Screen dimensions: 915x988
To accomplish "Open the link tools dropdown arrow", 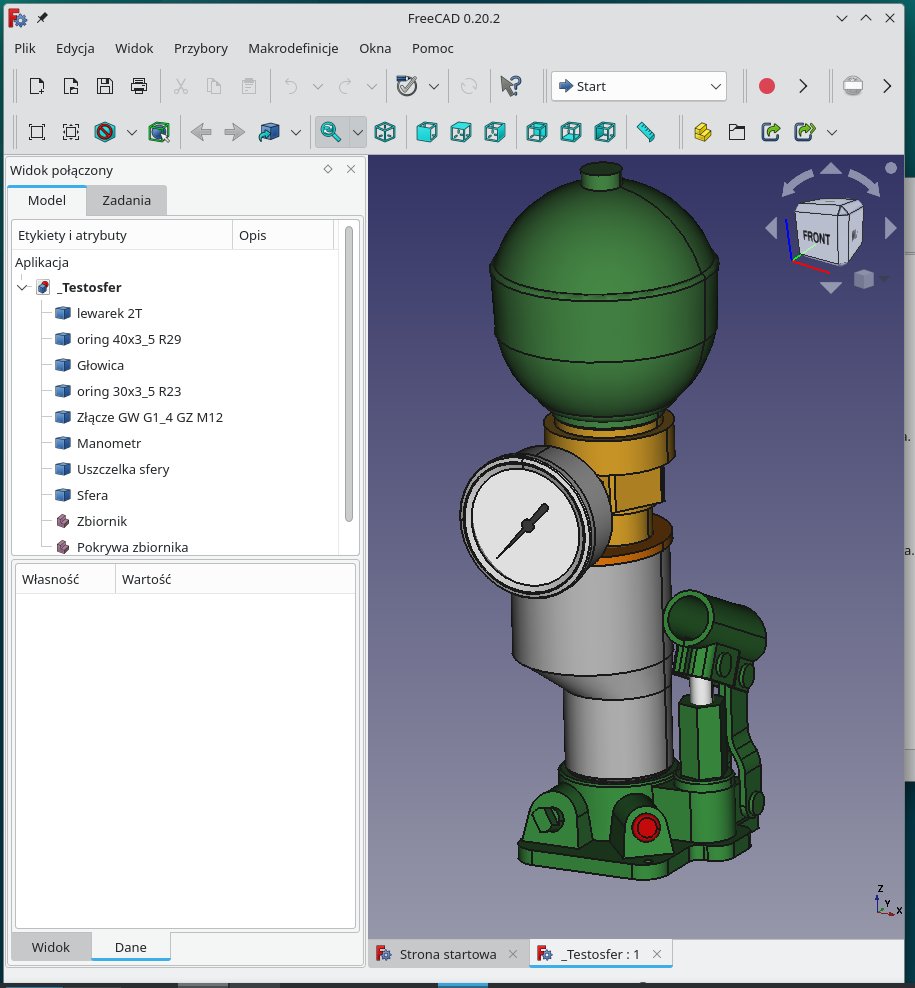I will [x=832, y=131].
